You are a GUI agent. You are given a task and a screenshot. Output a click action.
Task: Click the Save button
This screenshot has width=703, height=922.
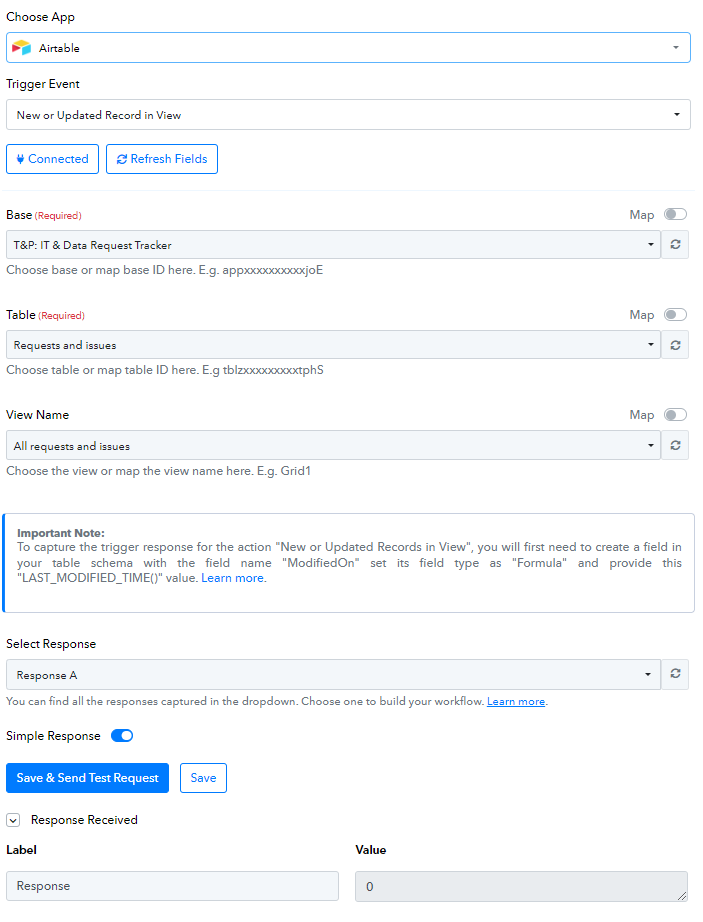pos(203,778)
